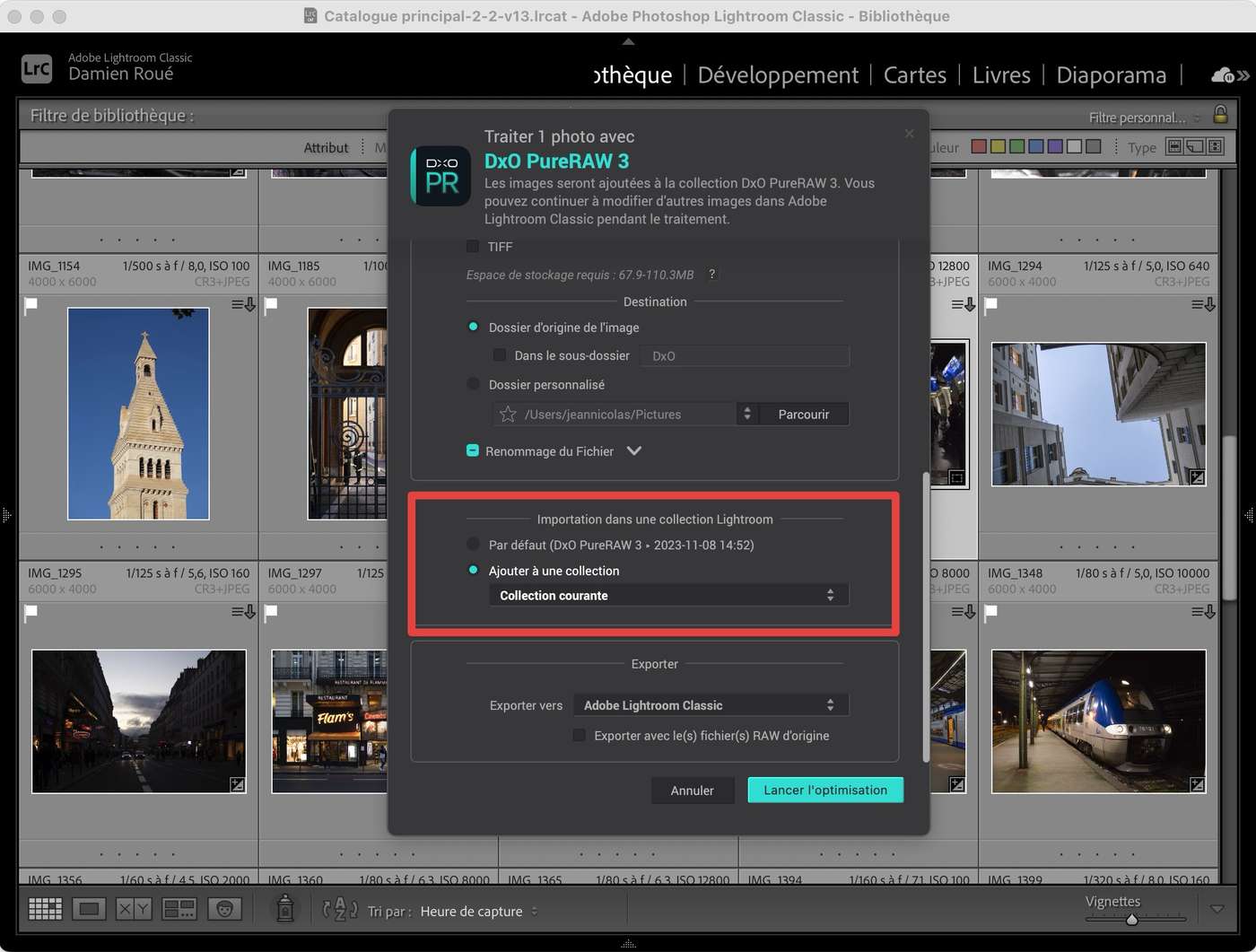The image size is (1256, 952).
Task: Click the Lightroom Classic LrC logo
Action: click(x=36, y=68)
